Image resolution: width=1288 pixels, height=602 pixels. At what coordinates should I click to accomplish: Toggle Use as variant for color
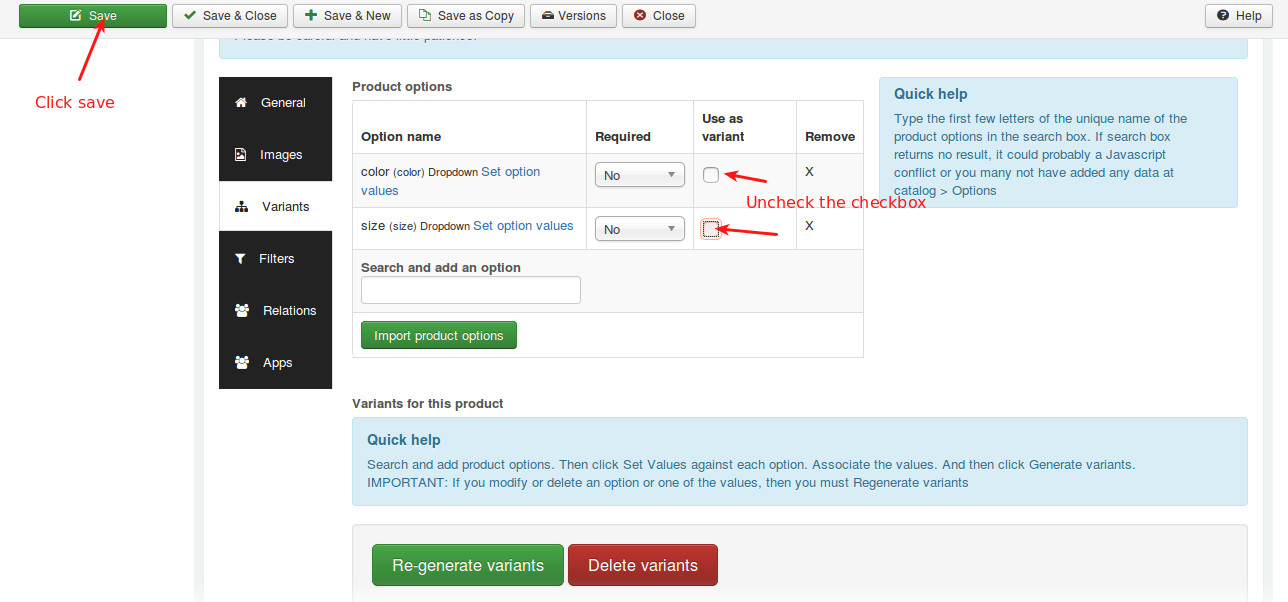pos(711,175)
